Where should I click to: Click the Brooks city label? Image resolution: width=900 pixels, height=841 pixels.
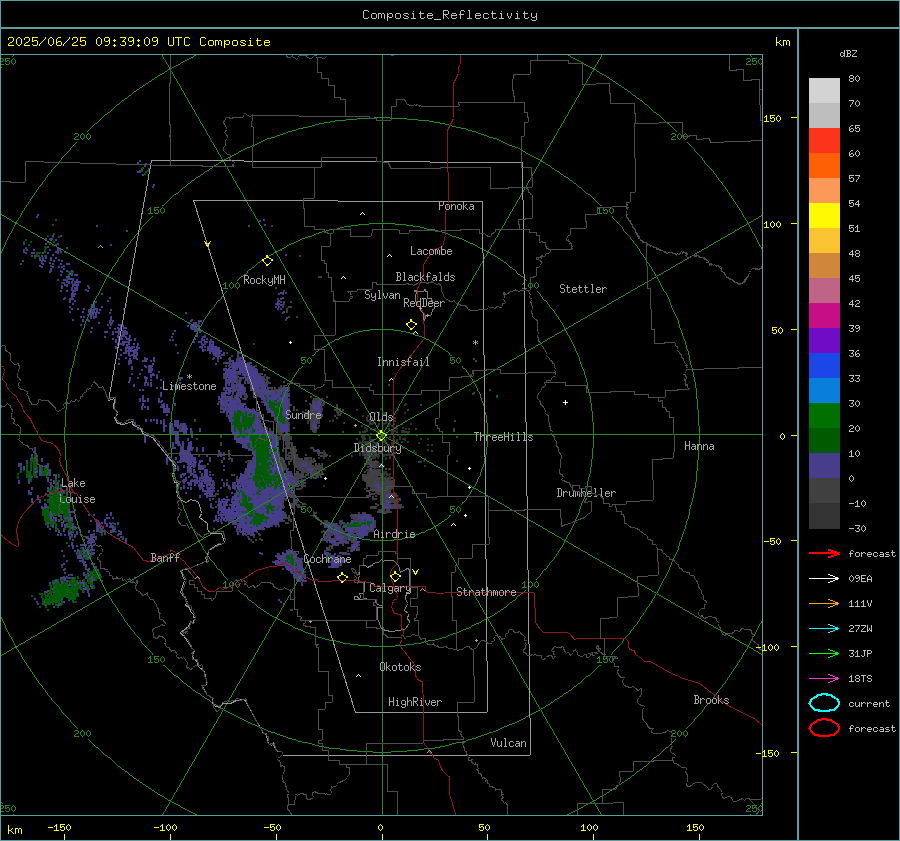tap(711, 699)
